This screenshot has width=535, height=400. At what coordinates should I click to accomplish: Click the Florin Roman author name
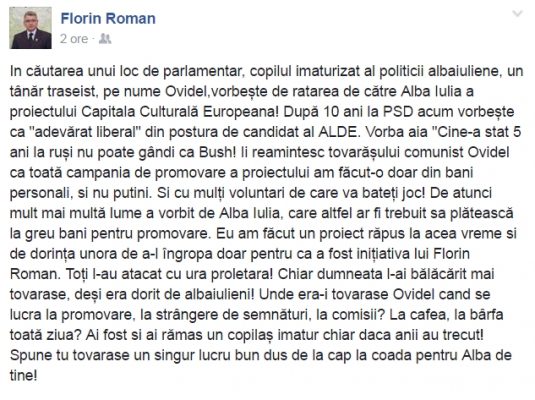(x=108, y=18)
